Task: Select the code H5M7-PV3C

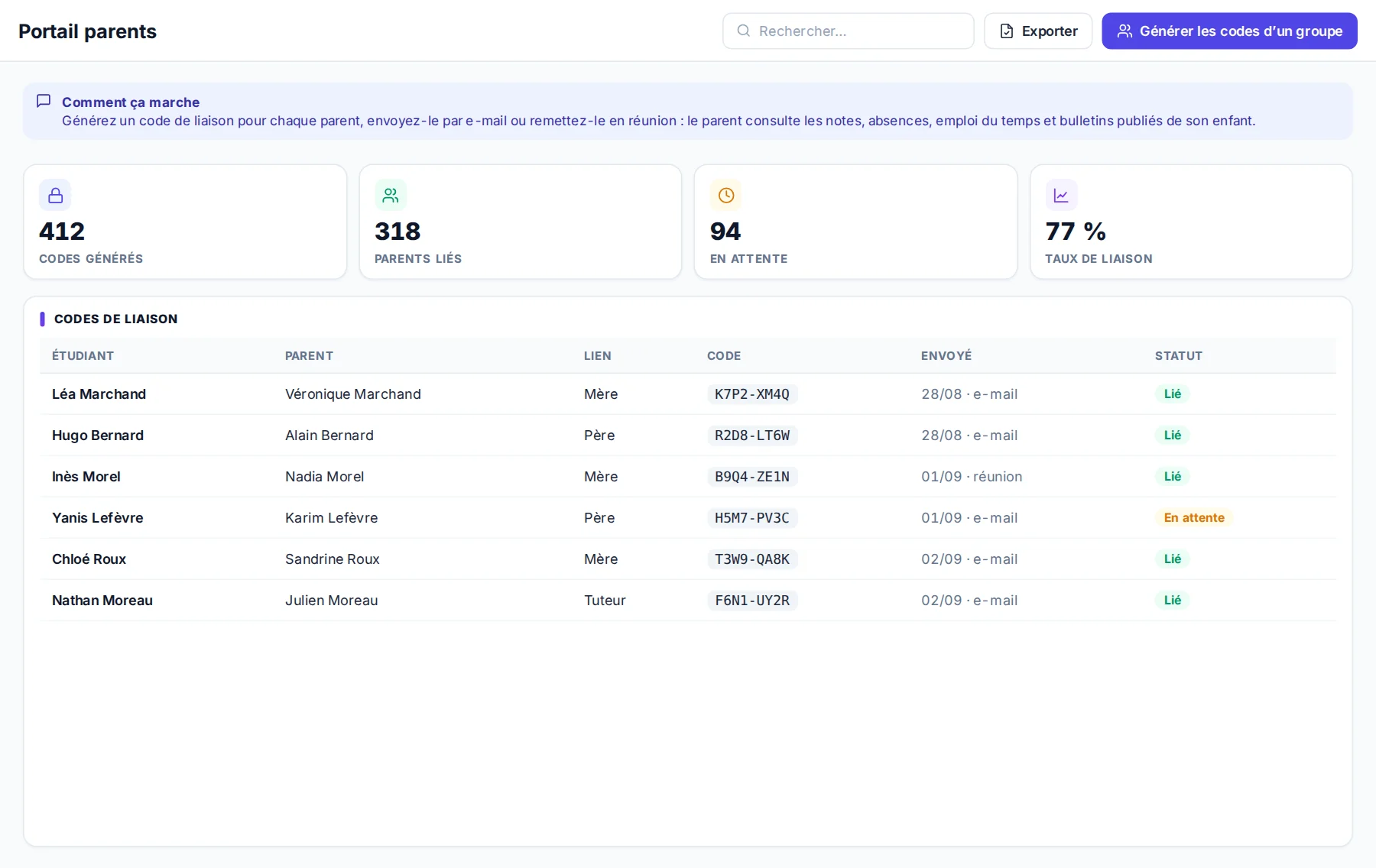Action: [752, 518]
